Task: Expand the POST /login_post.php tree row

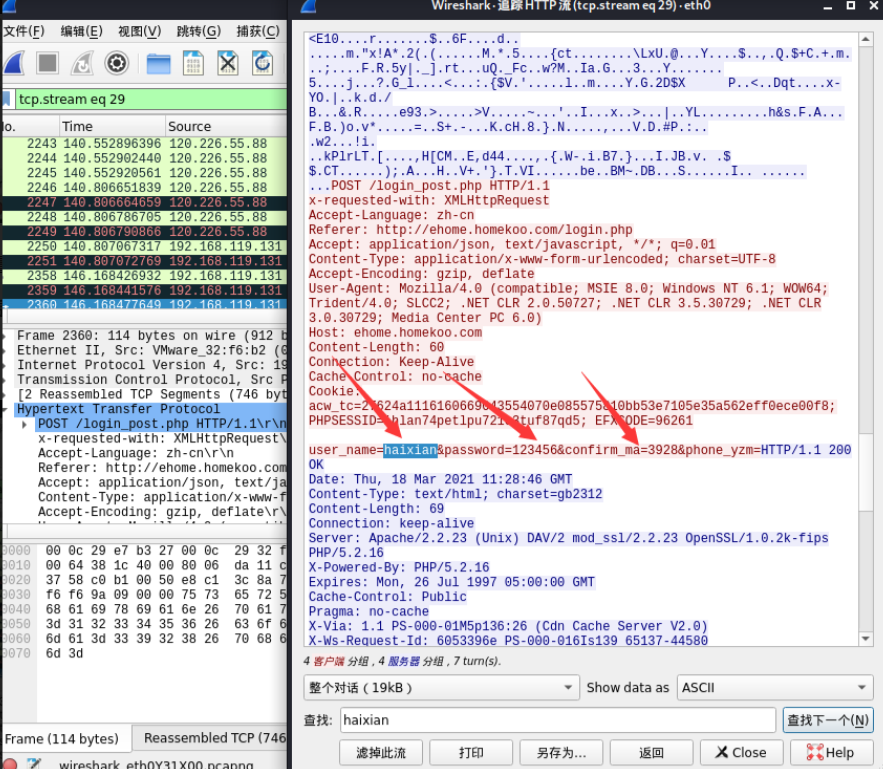Action: [x=24, y=424]
